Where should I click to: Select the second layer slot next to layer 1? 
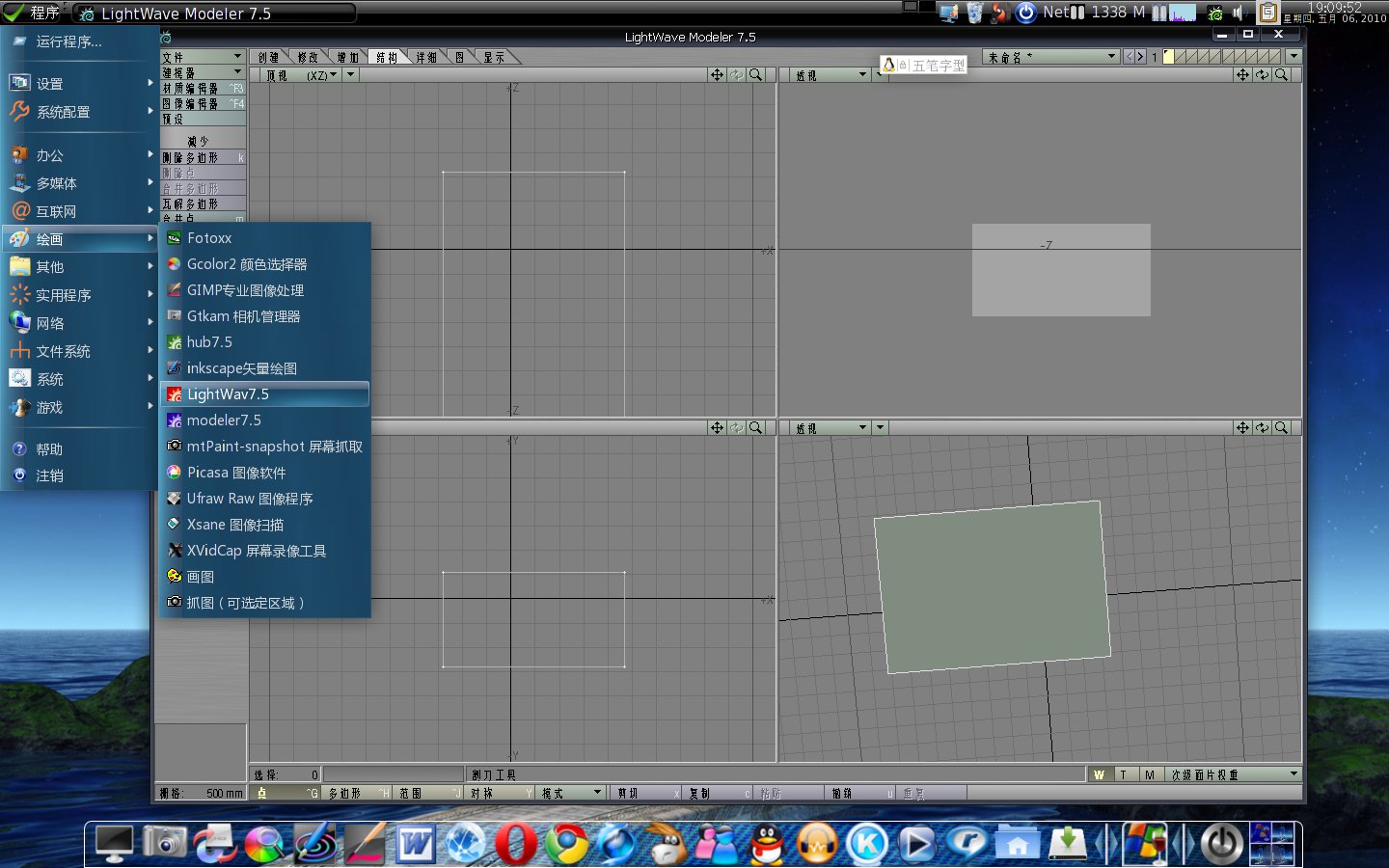point(1181,57)
